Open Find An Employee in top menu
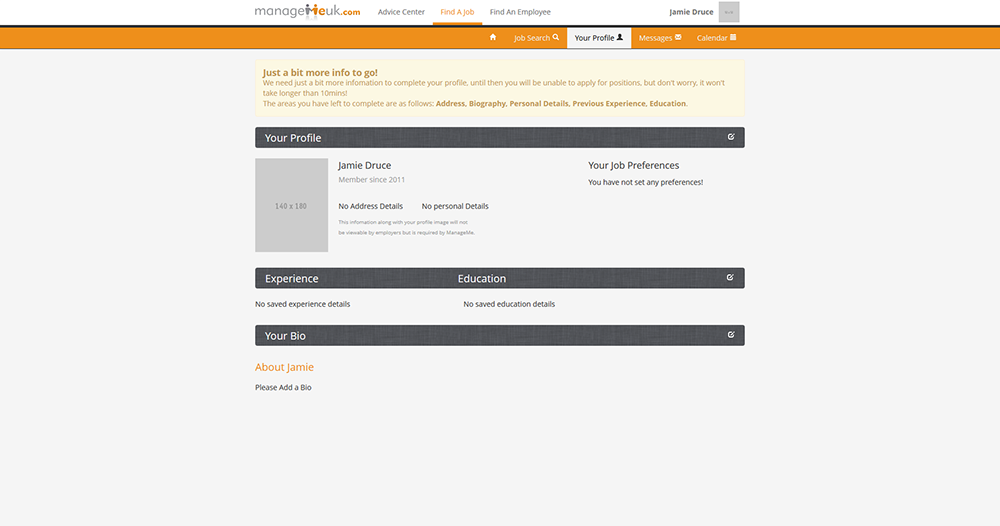 pos(520,12)
